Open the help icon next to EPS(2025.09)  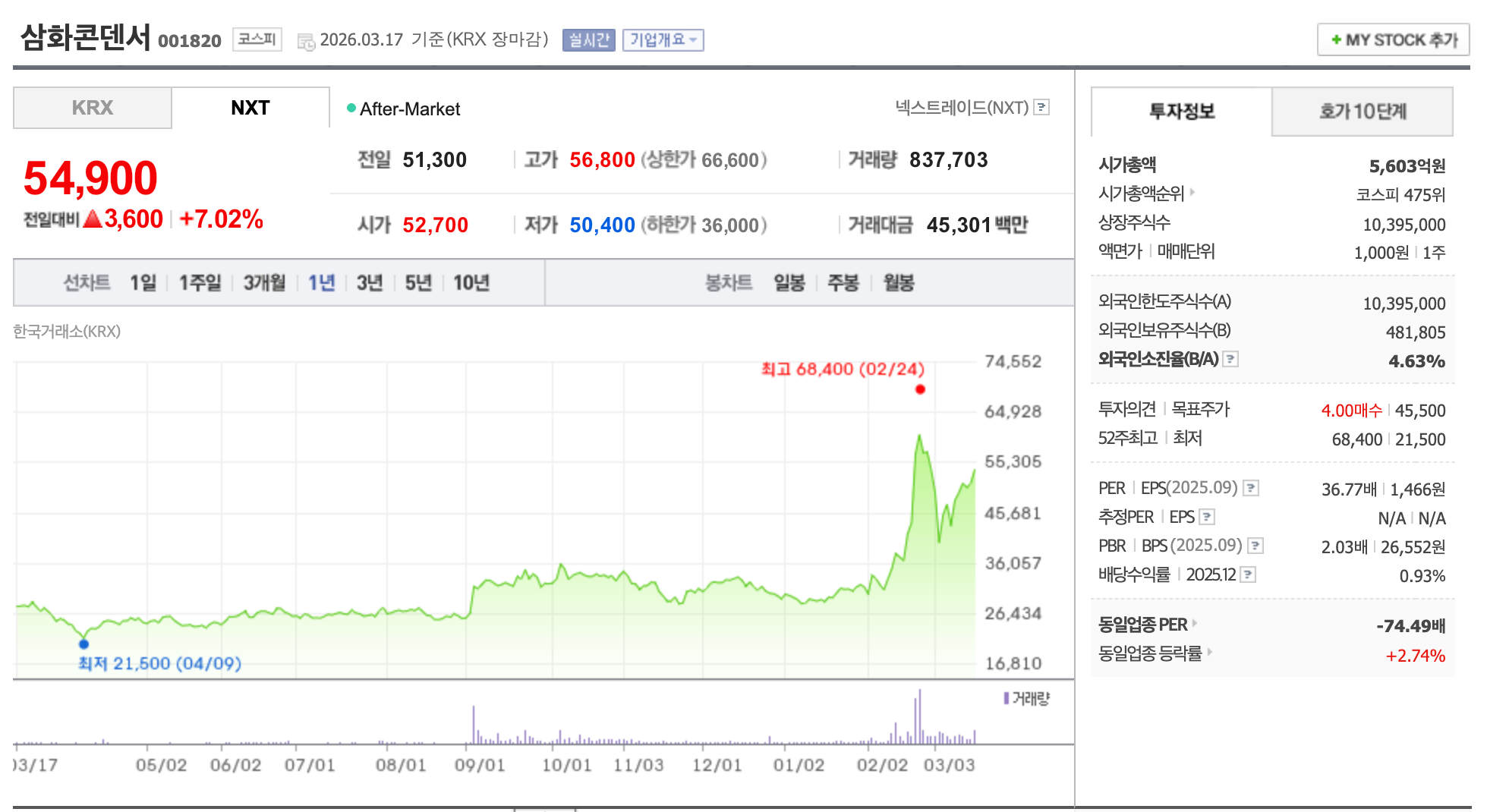coord(1251,488)
